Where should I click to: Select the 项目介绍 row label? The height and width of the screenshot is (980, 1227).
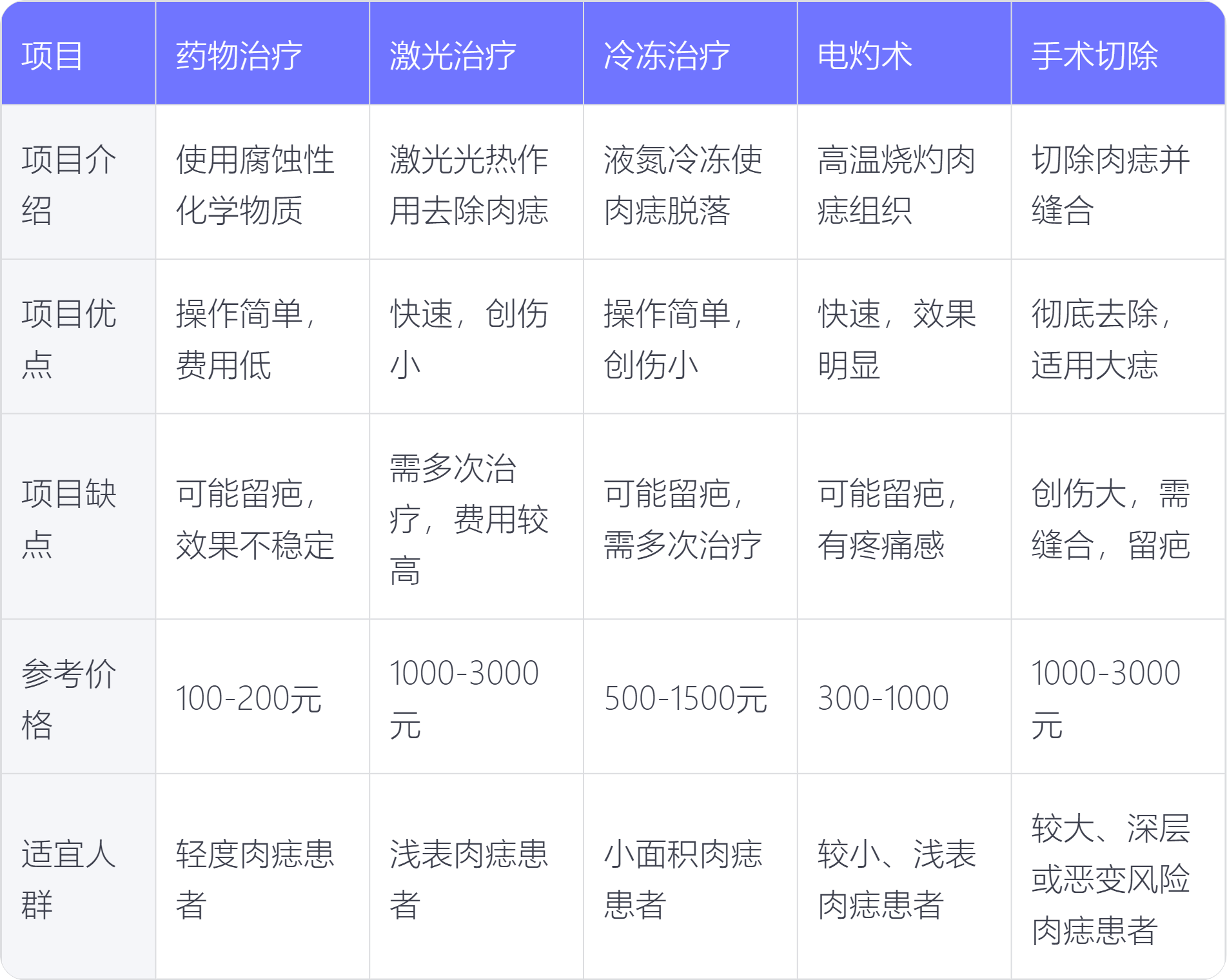click(68, 185)
